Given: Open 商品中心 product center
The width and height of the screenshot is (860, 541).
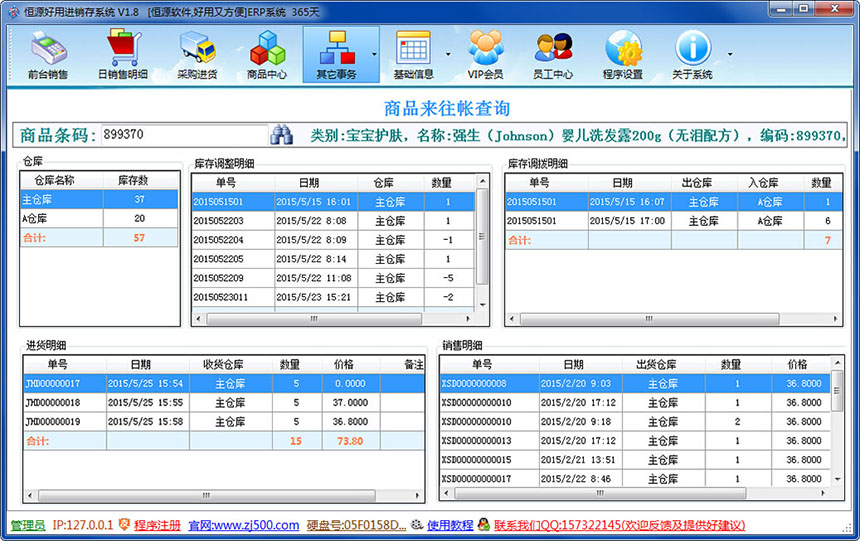Looking at the screenshot, I should [x=267, y=54].
